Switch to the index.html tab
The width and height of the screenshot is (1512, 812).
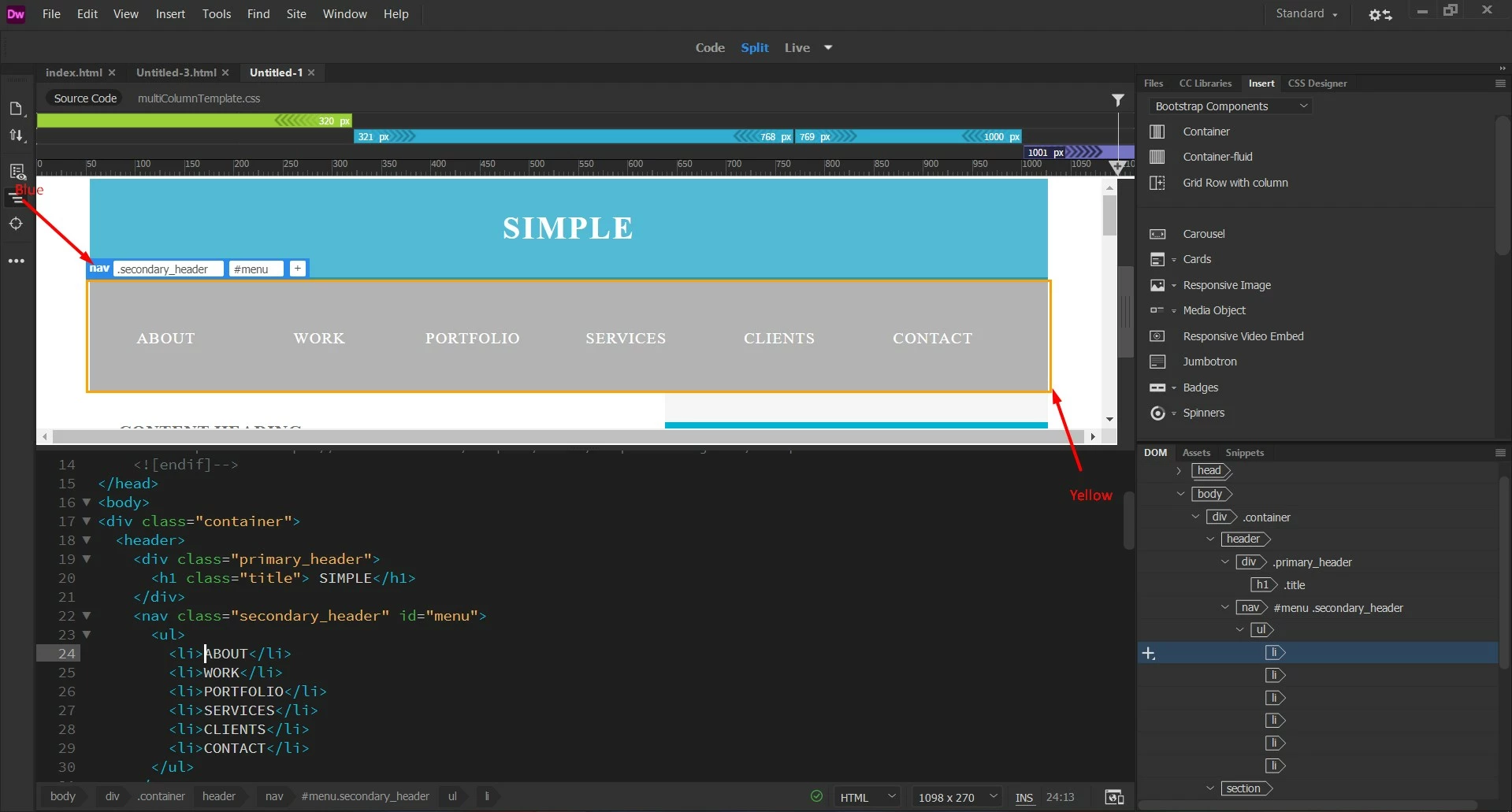pyautogui.click(x=74, y=72)
